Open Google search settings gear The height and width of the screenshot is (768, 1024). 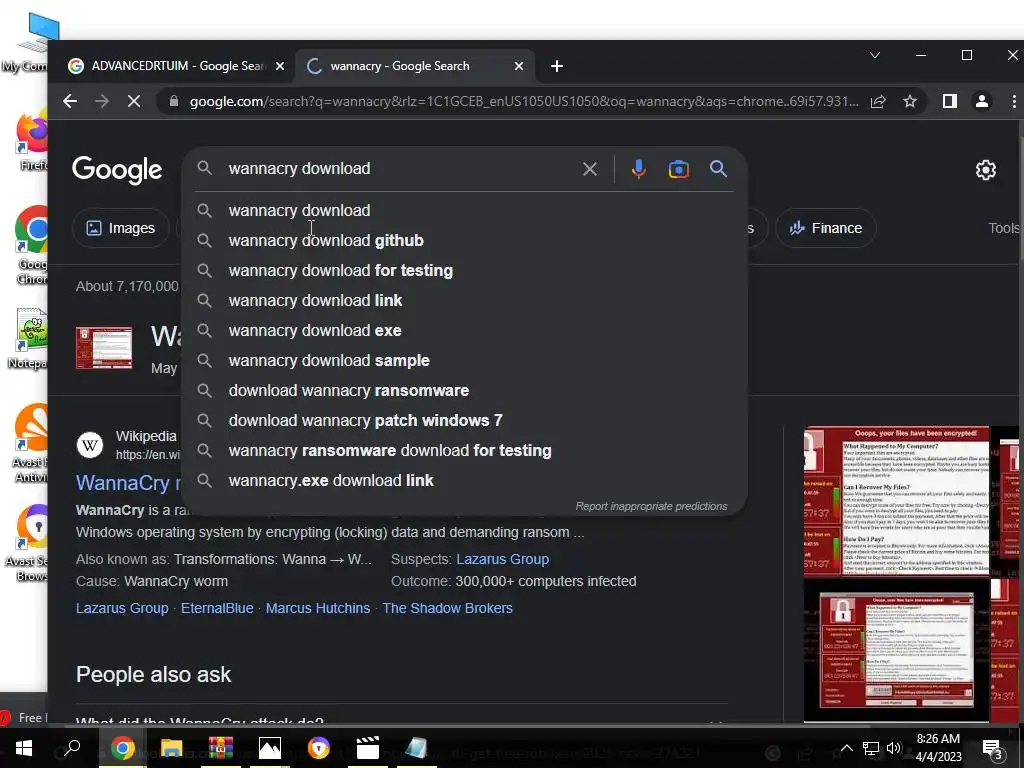point(985,170)
